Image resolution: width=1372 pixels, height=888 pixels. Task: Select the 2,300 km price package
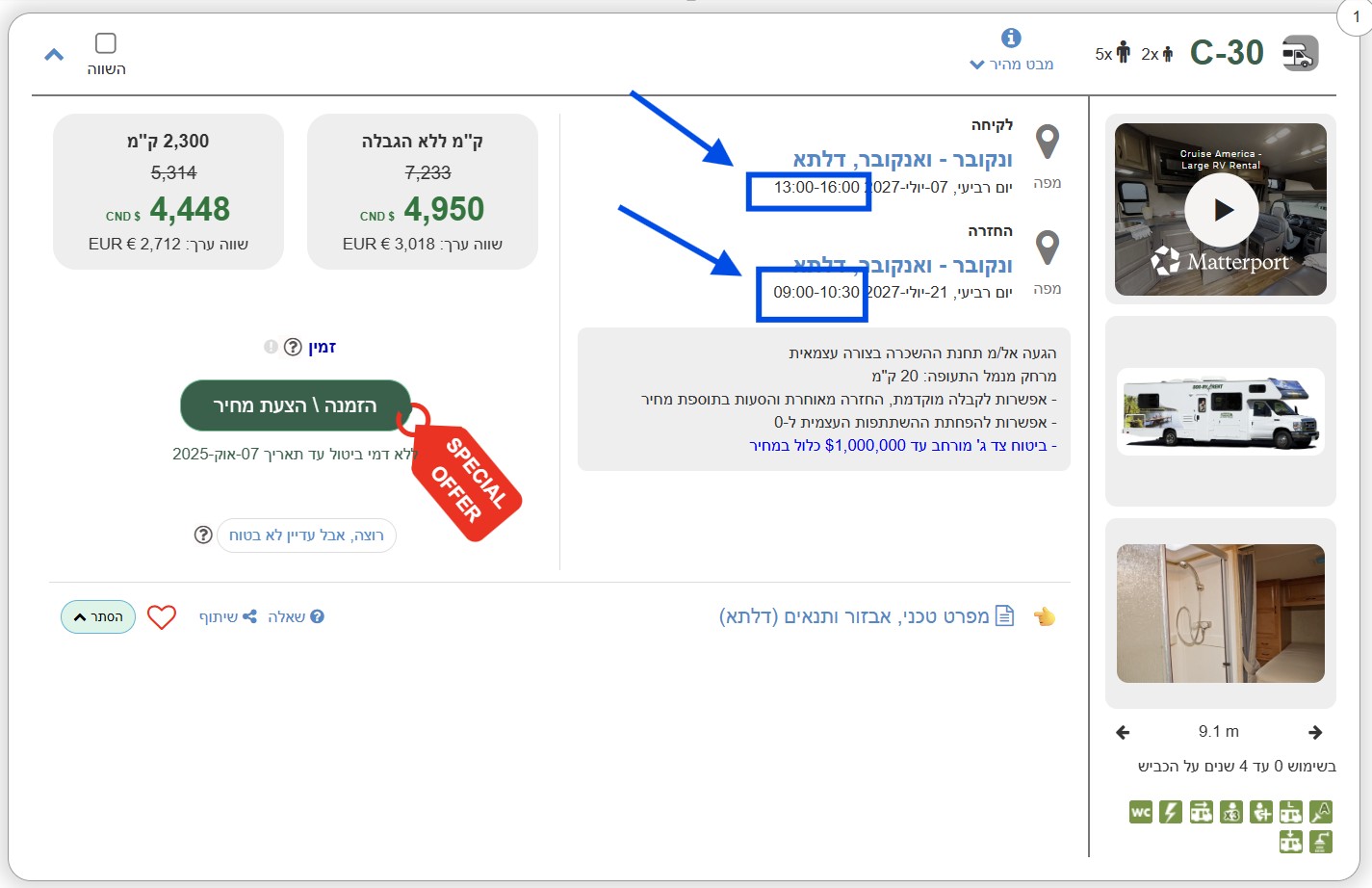tap(168, 192)
